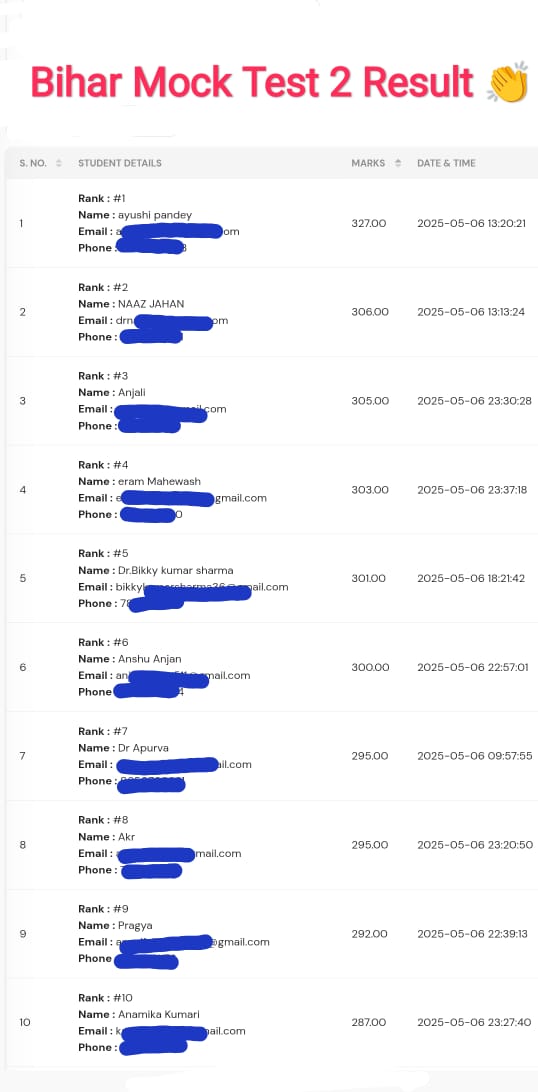Viewport: 538px width, 1092px height.
Task: Click the timestamp 2025-05-06 09:57:55
Action: tap(475, 756)
